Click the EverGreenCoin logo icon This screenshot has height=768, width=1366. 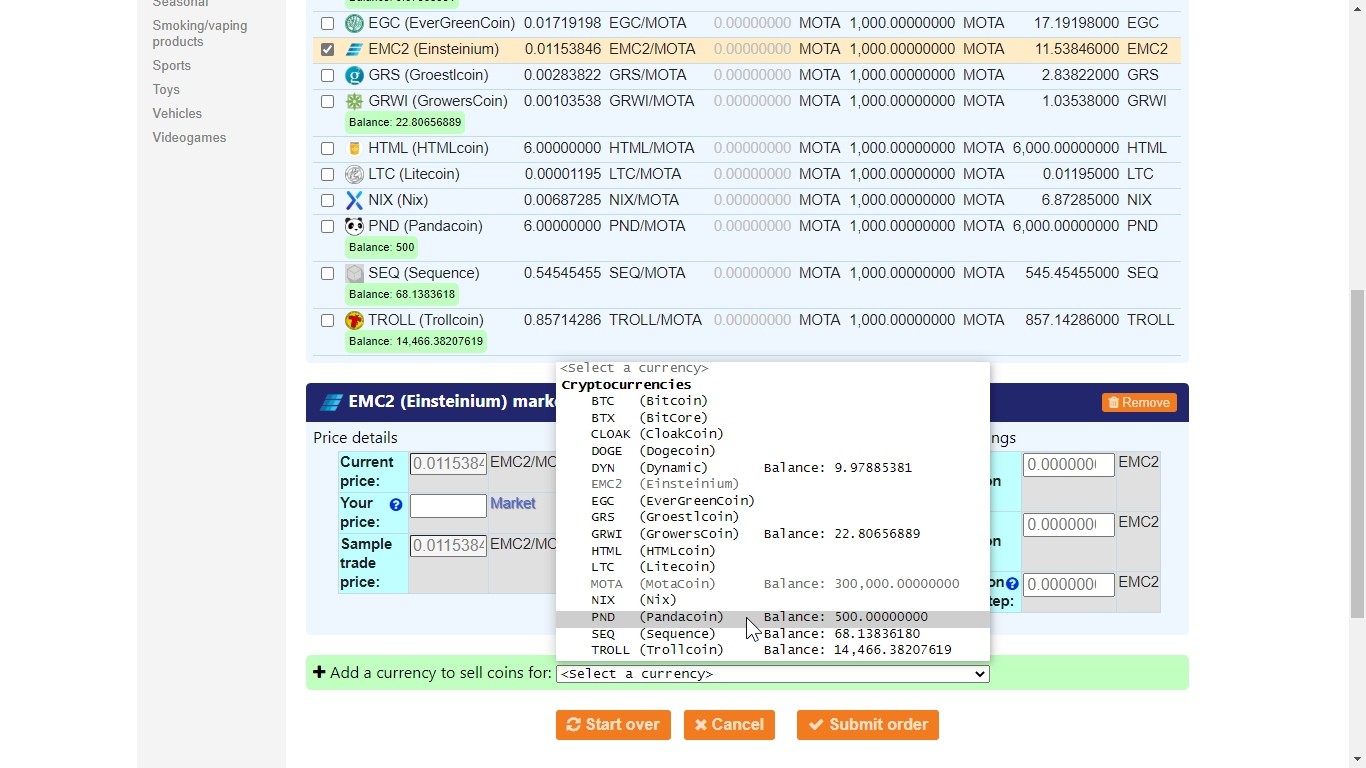tap(354, 23)
